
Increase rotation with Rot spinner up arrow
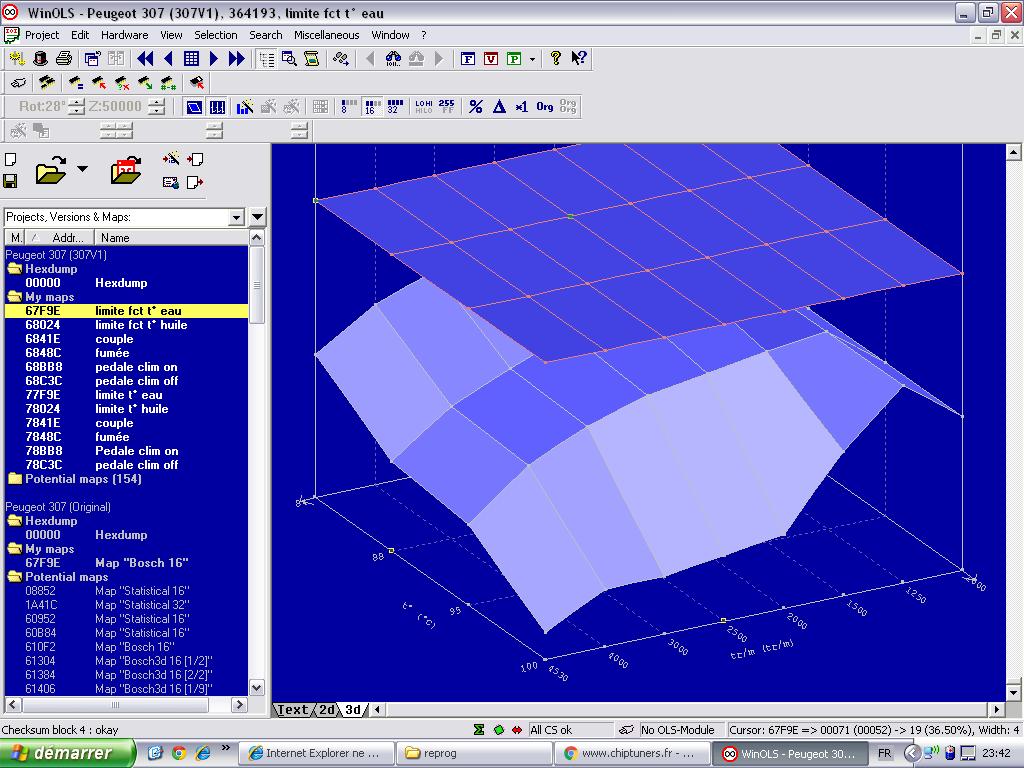[x=77, y=102]
